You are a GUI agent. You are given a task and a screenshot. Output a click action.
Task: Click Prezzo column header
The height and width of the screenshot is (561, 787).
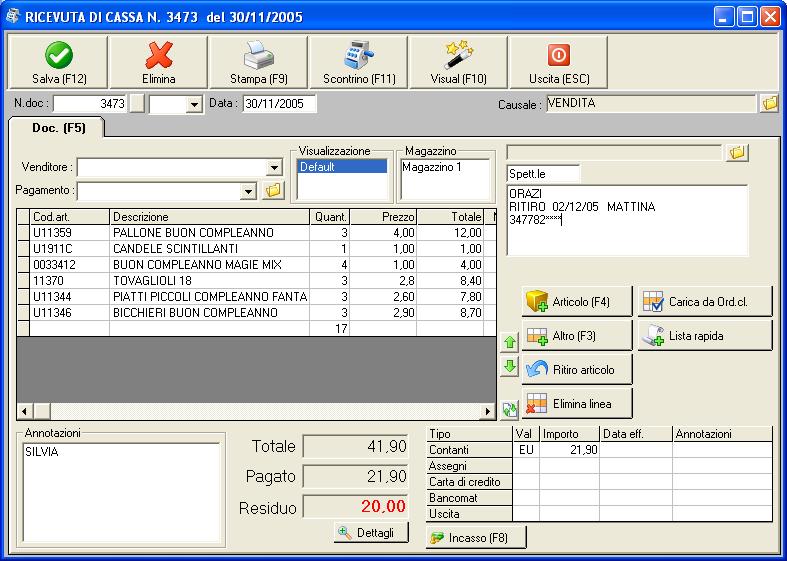383,217
